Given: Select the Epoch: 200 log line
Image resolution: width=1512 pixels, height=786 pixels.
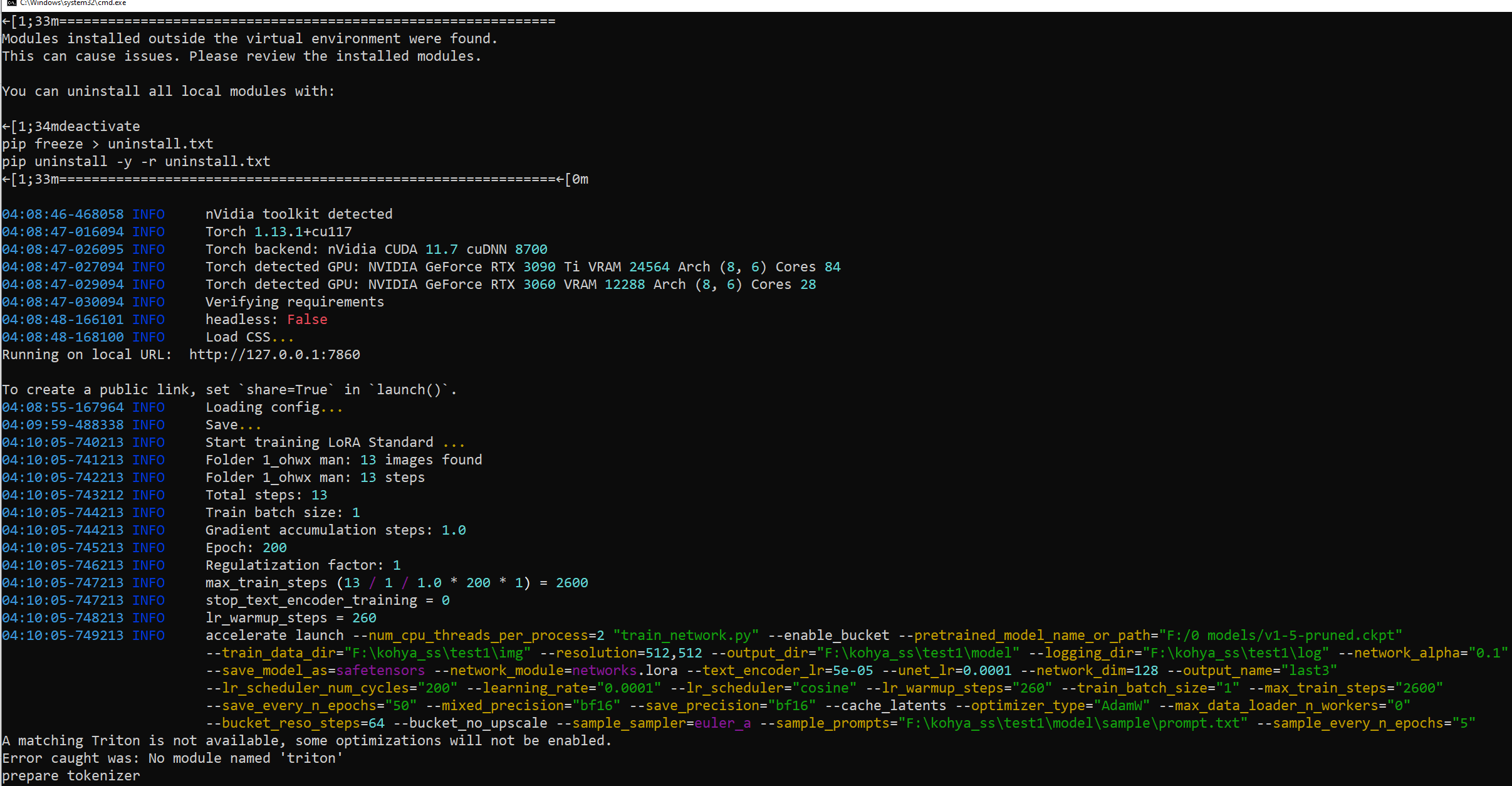Looking at the screenshot, I should (246, 547).
